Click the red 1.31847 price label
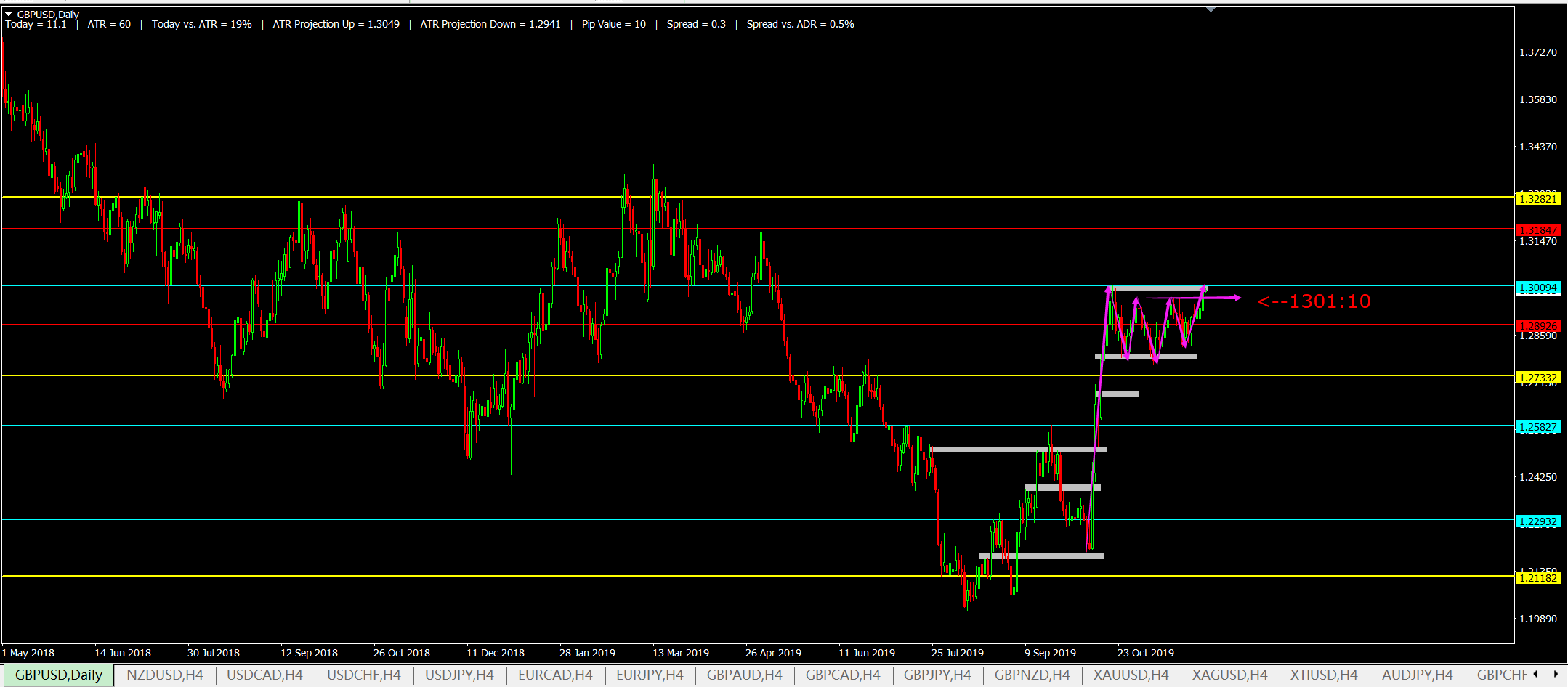 [1538, 230]
